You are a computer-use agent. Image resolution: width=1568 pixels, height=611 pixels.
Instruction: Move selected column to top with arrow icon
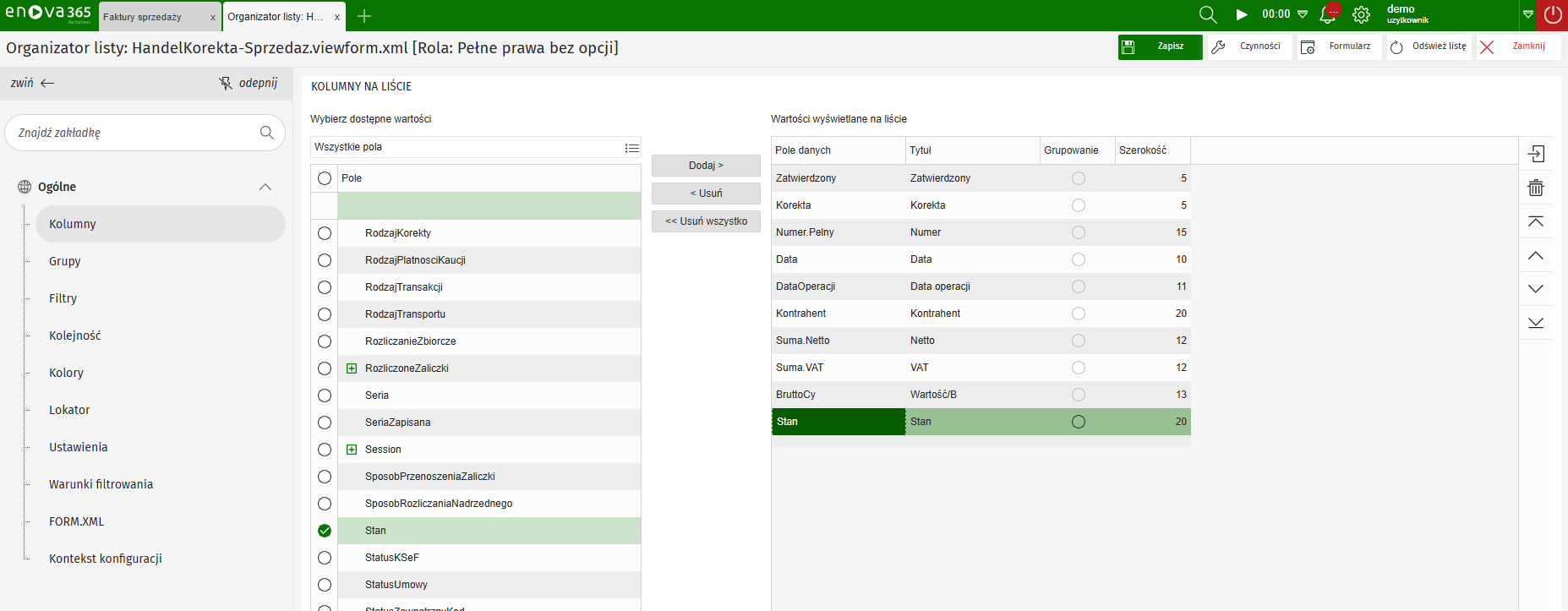1535,221
